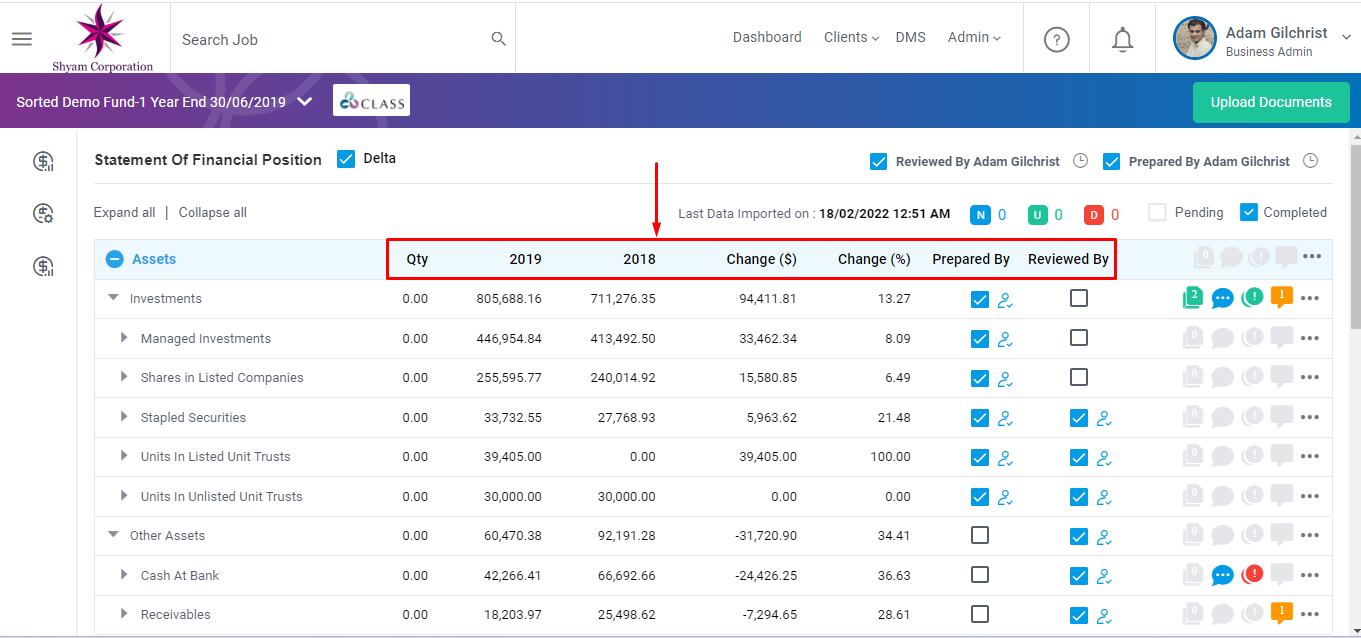Open the orange note icon on Receivables row

(1282, 613)
